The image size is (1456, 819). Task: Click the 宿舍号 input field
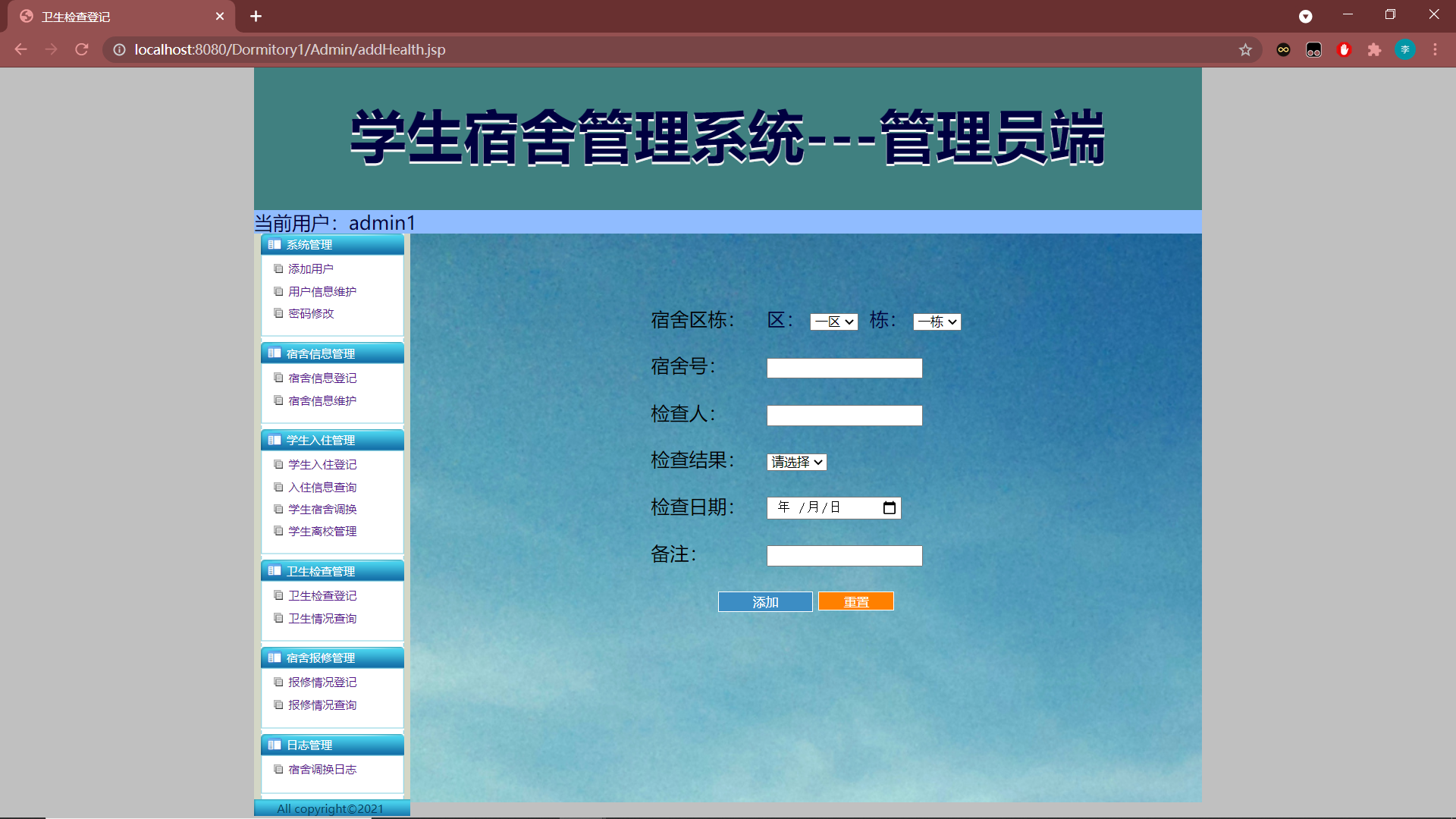(844, 368)
